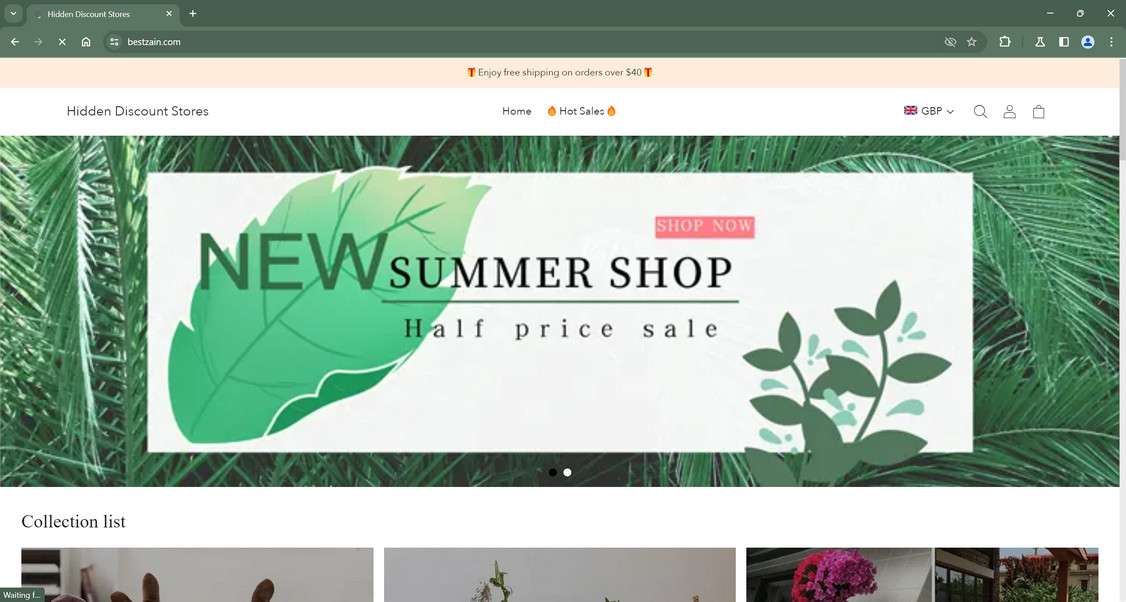Open the store search magnifier icon
This screenshot has width=1126, height=602.
980,111
